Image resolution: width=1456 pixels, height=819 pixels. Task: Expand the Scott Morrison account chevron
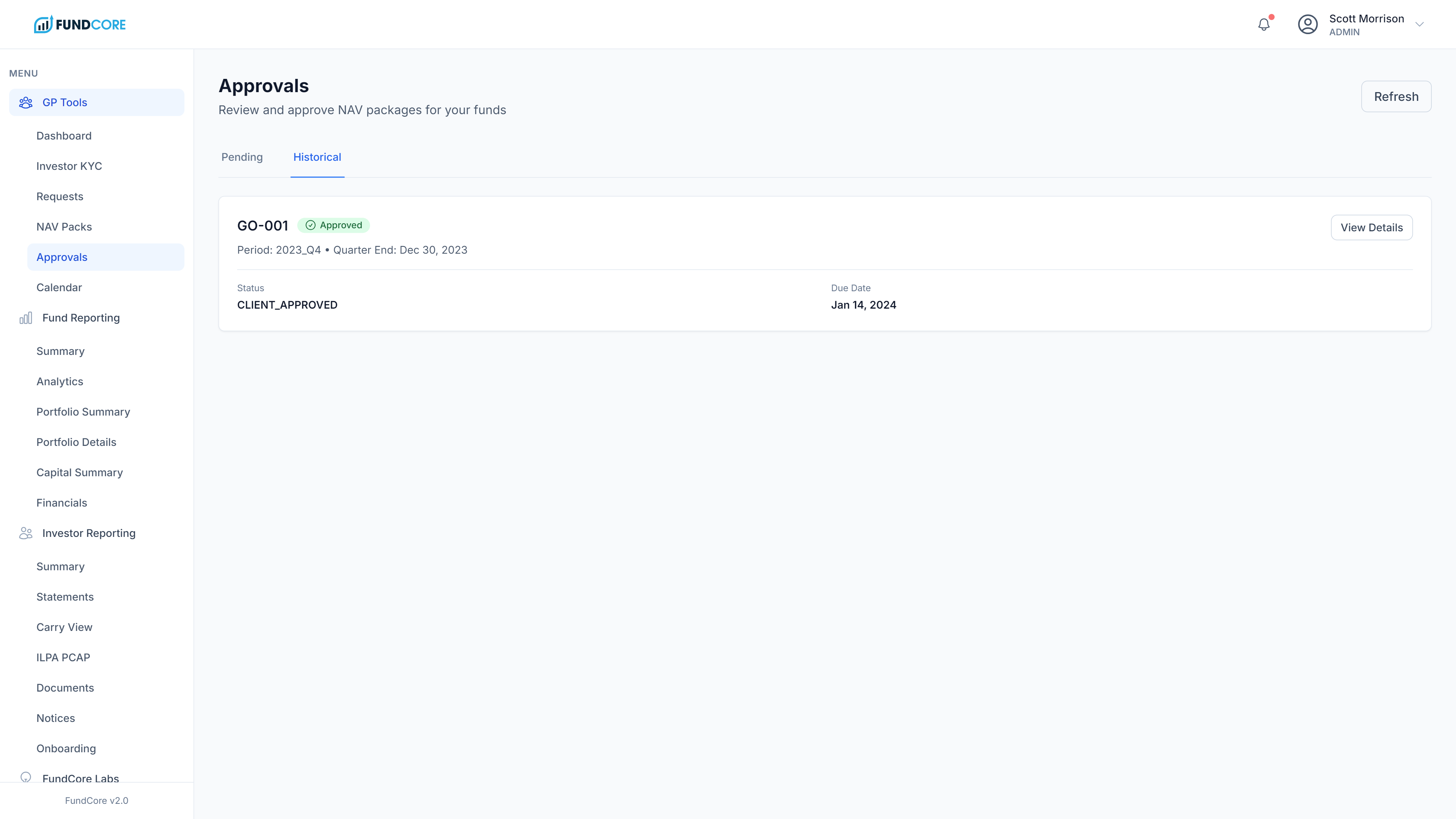point(1419,24)
